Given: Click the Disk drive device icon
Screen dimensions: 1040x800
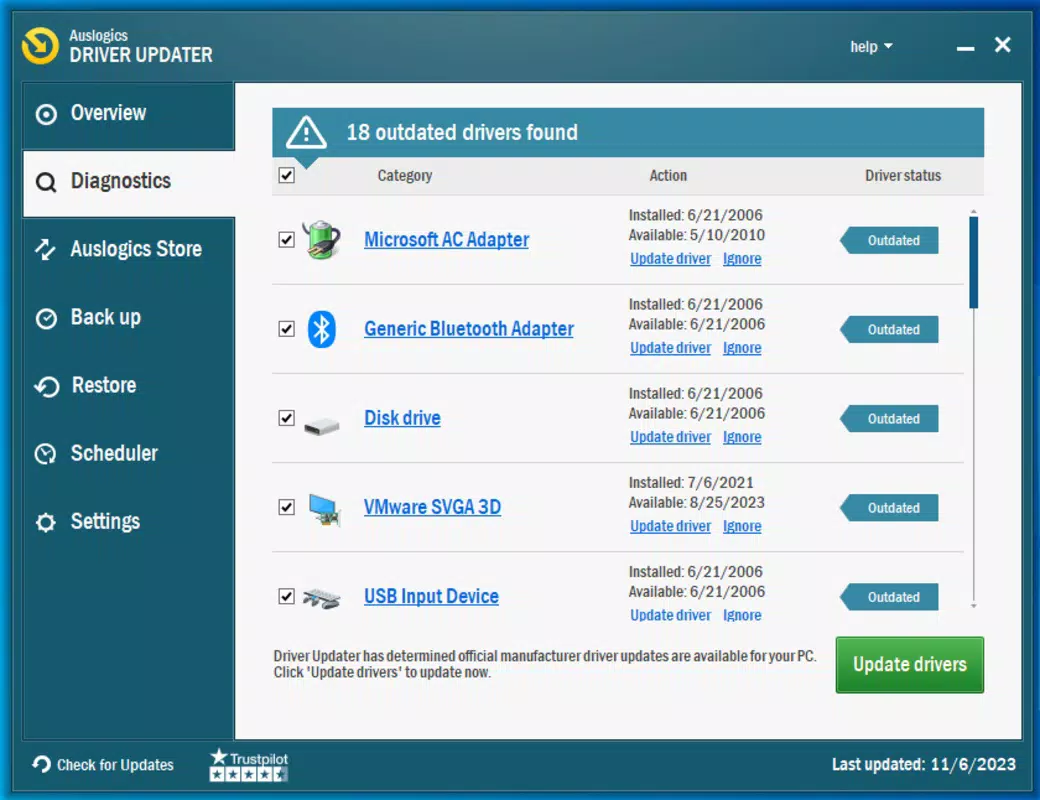Looking at the screenshot, I should [322, 425].
